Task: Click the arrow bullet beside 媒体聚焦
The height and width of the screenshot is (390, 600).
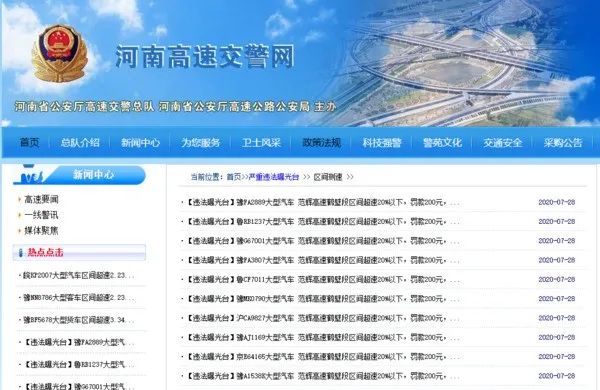Action: pyautogui.click(x=19, y=230)
